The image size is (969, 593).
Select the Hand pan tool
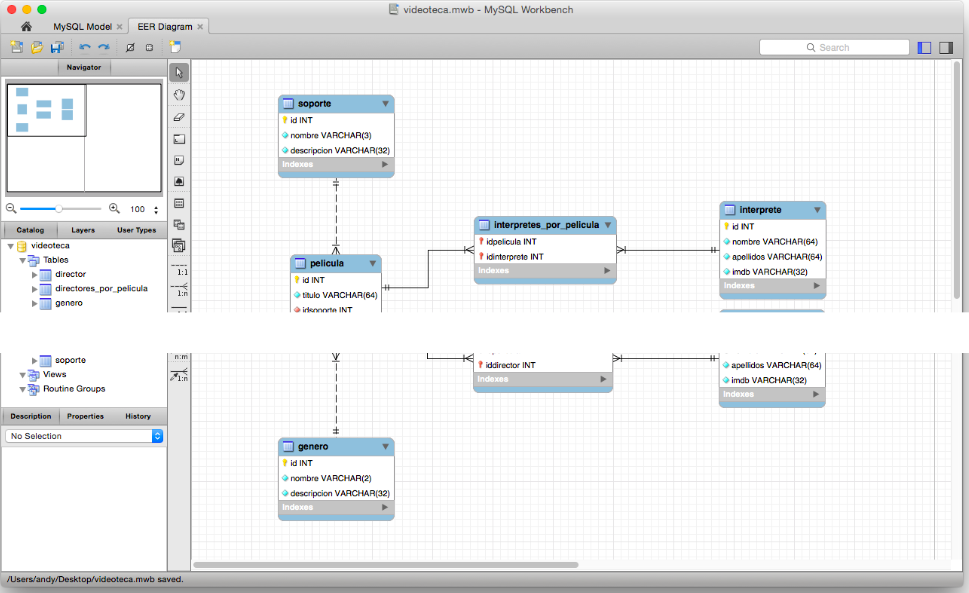pyautogui.click(x=179, y=95)
